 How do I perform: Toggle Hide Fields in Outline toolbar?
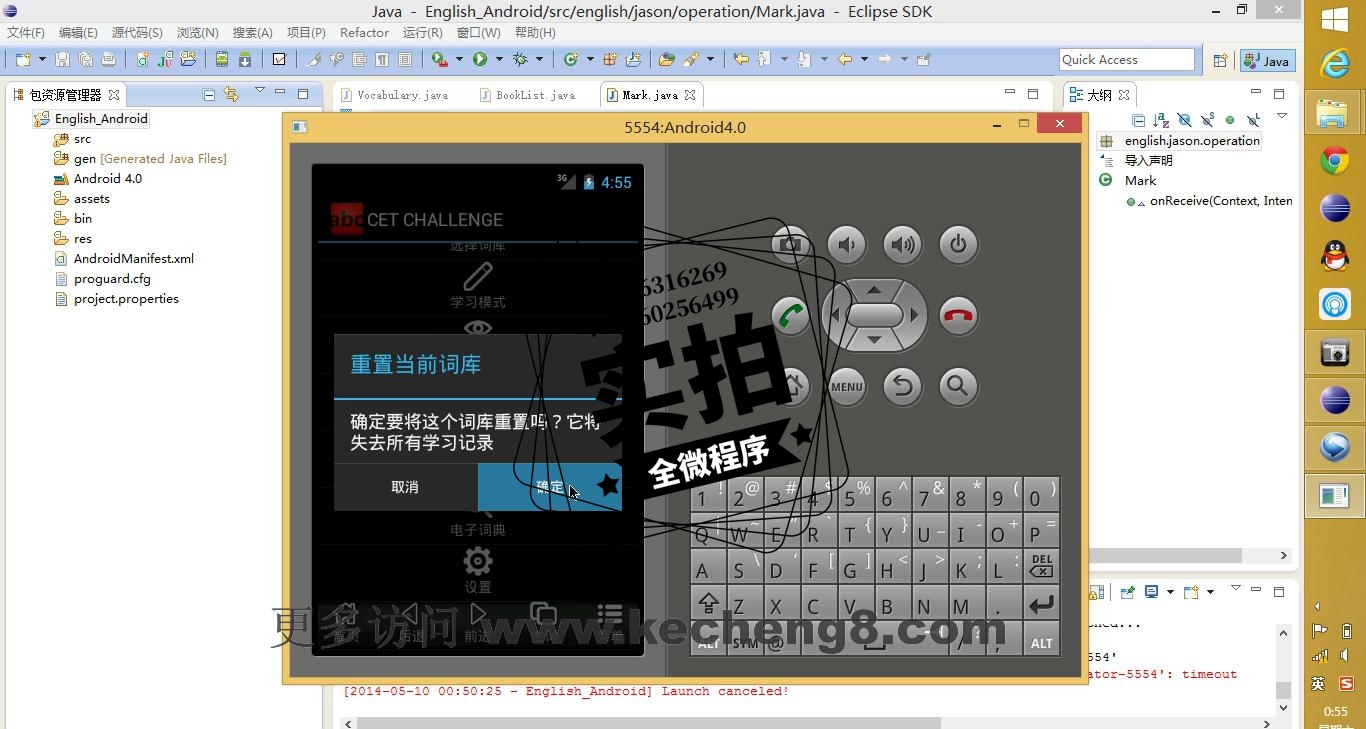click(1185, 120)
